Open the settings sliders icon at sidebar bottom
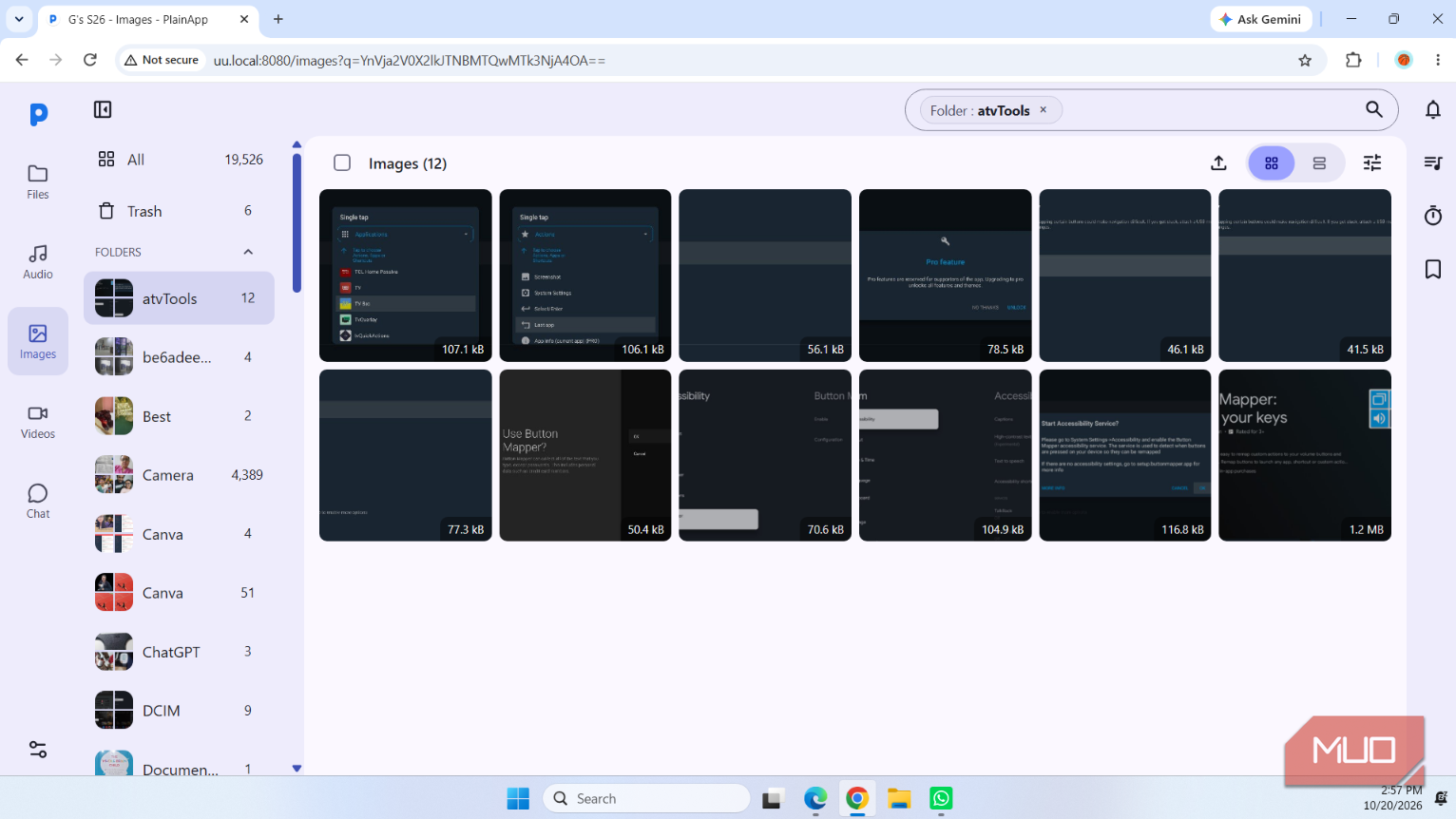Screen dimensions: 1456x819 [38, 750]
